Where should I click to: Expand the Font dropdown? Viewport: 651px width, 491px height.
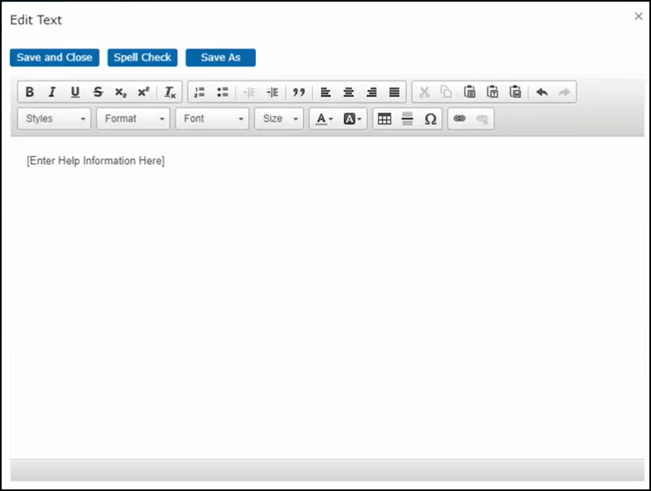click(x=213, y=119)
